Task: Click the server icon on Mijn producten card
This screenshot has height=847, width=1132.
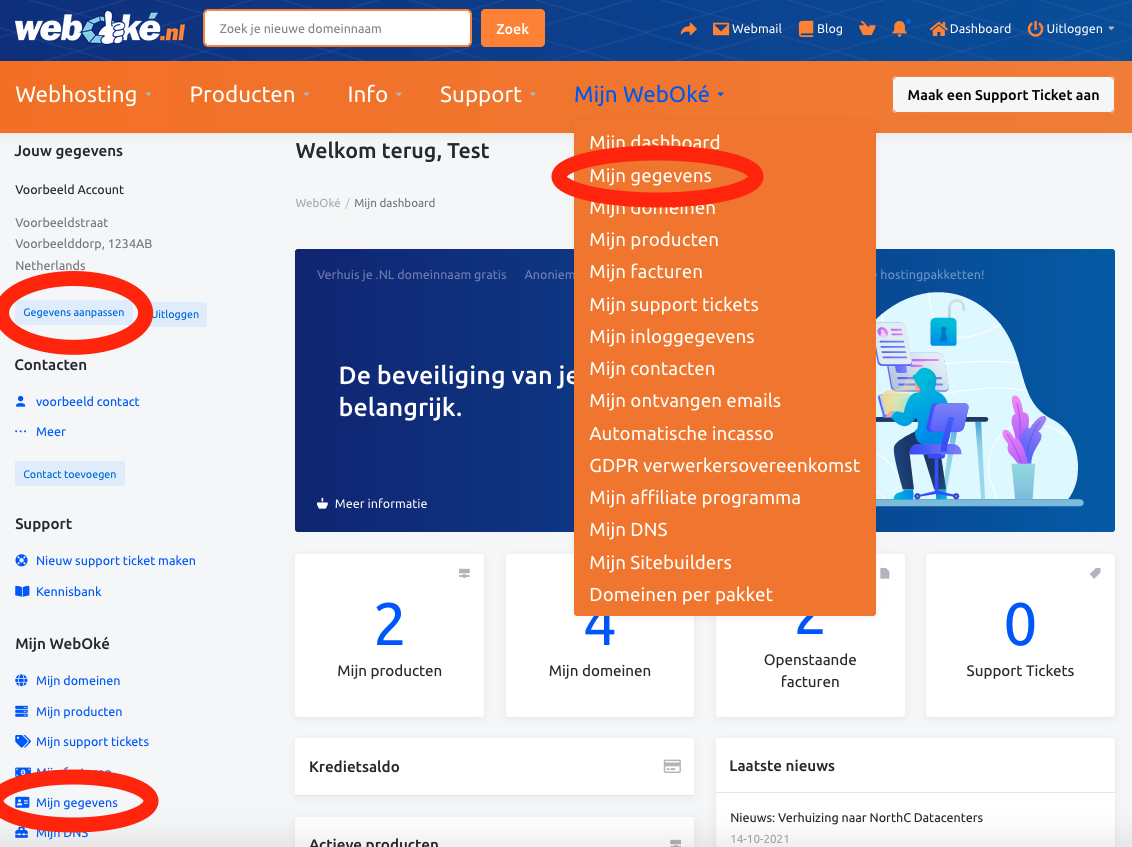Action: [464, 573]
